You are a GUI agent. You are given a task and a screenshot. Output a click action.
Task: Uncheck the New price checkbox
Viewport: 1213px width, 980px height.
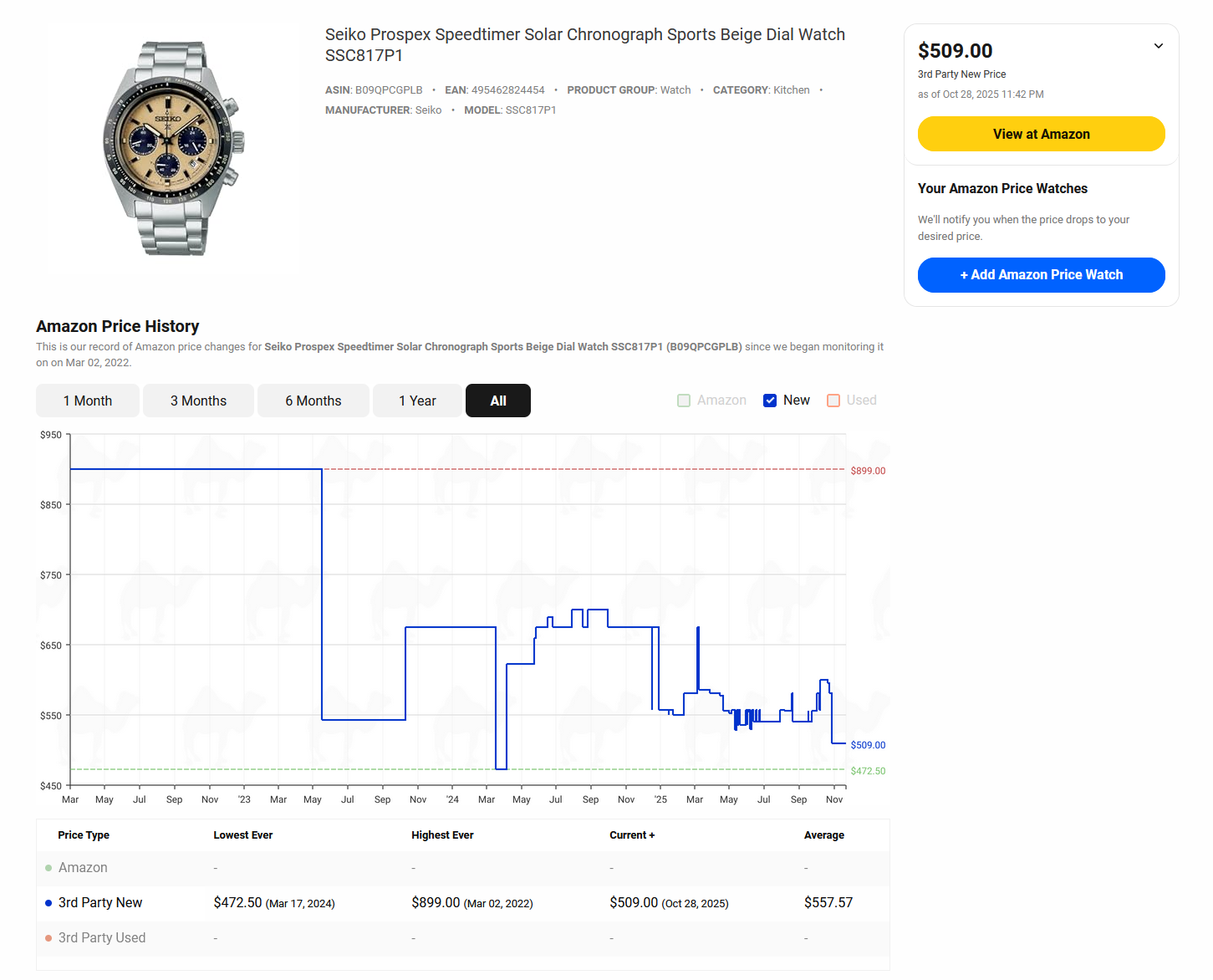coord(770,401)
